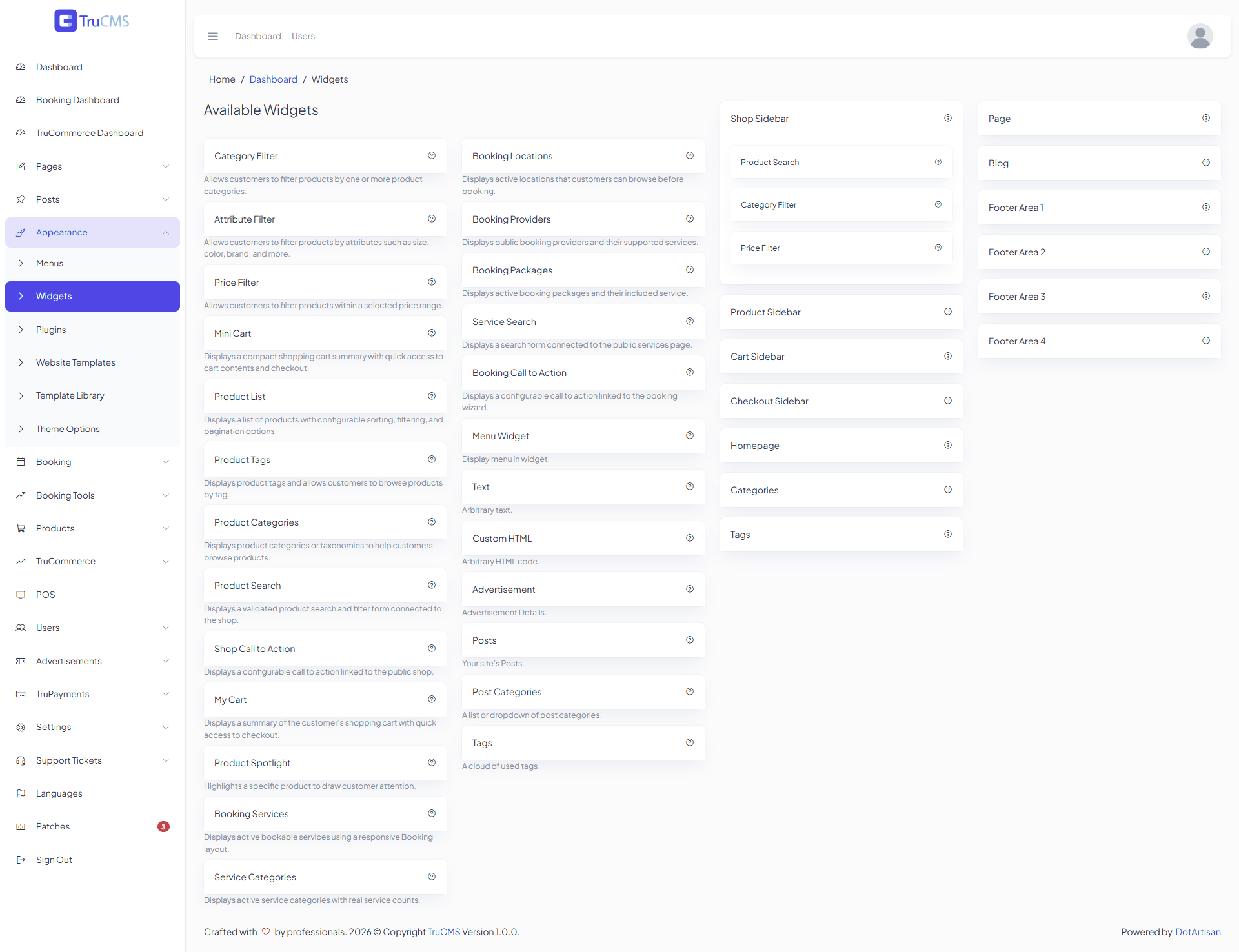1239x952 pixels.
Task: Open the user avatar profile menu
Action: tap(1200, 36)
